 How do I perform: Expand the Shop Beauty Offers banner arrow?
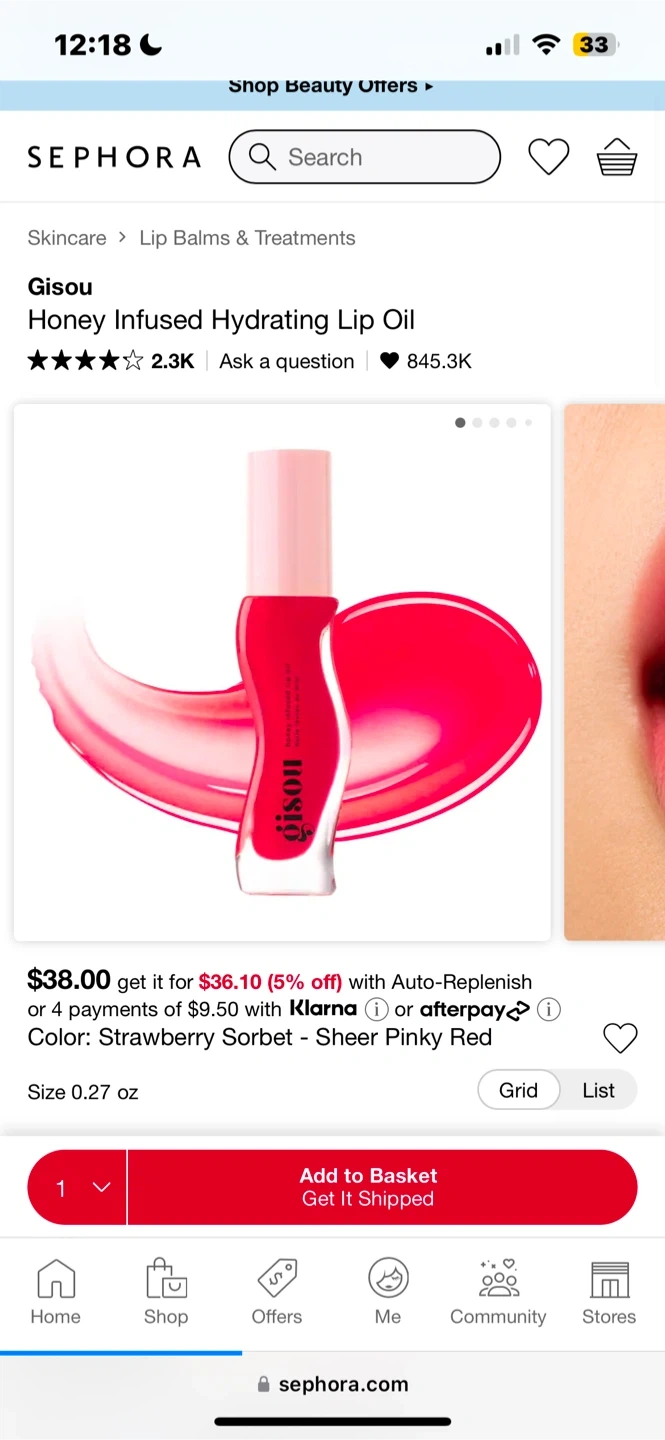[429, 86]
